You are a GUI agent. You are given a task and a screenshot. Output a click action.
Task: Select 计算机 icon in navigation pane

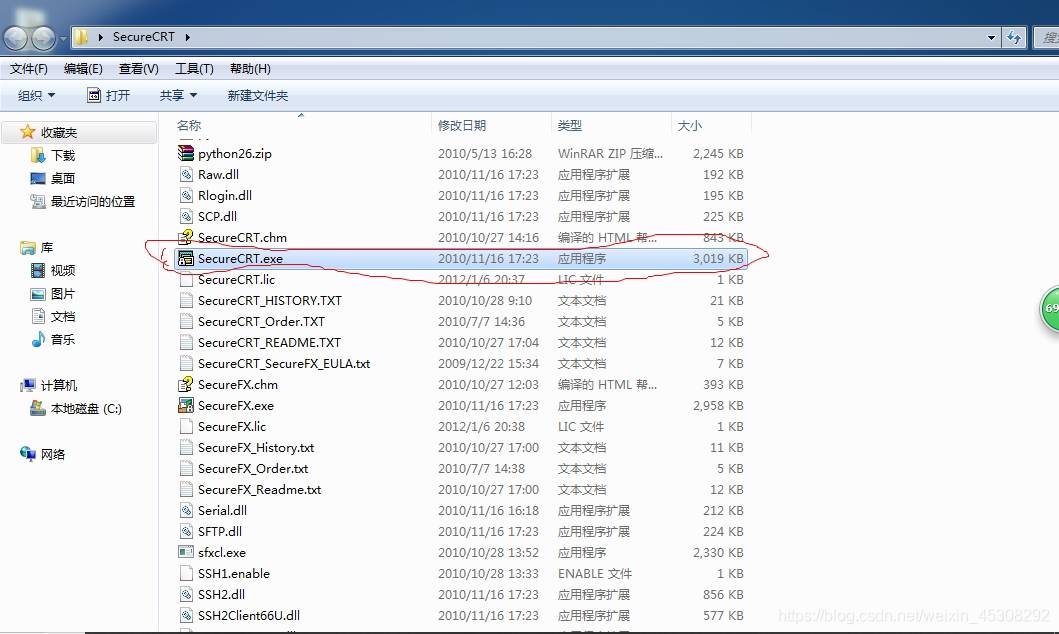coord(28,386)
